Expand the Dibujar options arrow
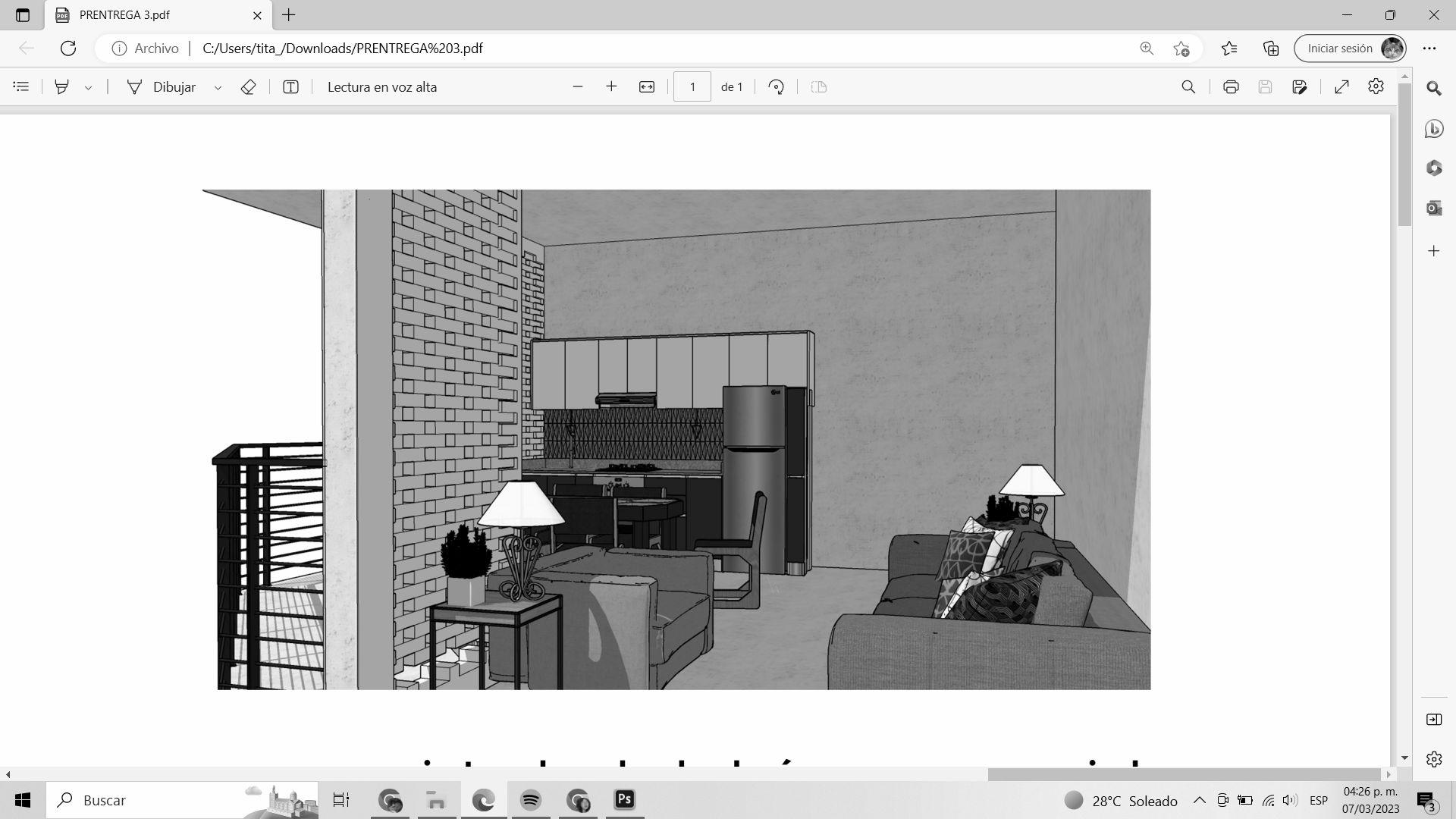This screenshot has height=819, width=1456. click(x=218, y=88)
